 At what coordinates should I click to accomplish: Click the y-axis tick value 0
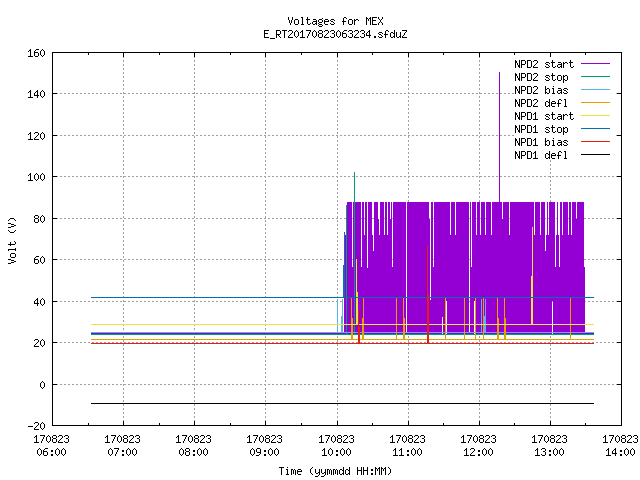42,385
